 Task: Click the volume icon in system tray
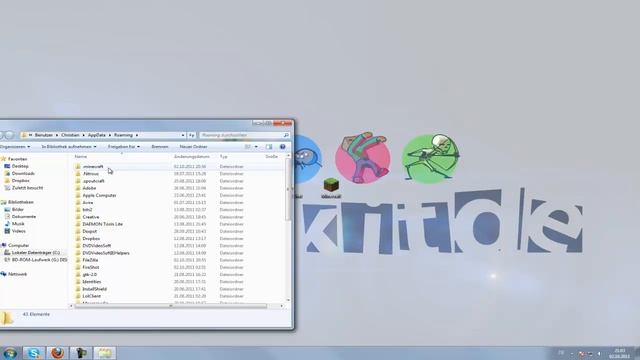599,353
